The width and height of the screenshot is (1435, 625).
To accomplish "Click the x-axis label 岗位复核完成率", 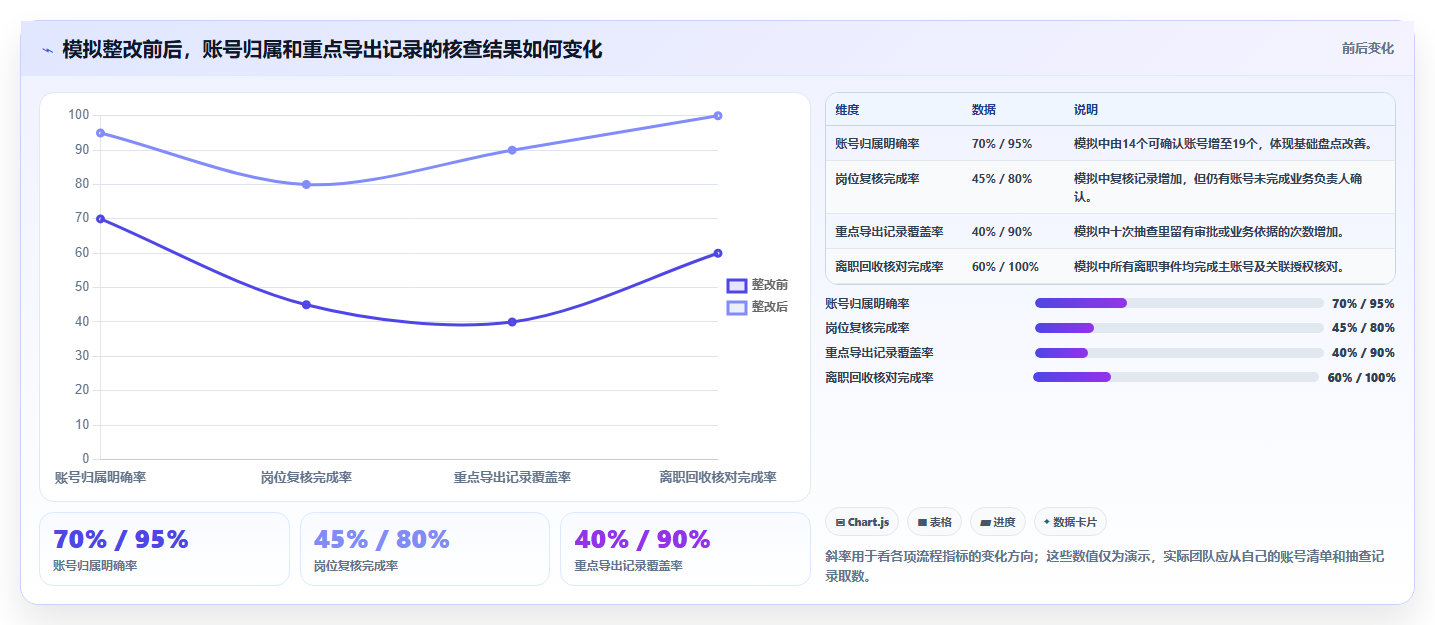I will click(x=306, y=478).
